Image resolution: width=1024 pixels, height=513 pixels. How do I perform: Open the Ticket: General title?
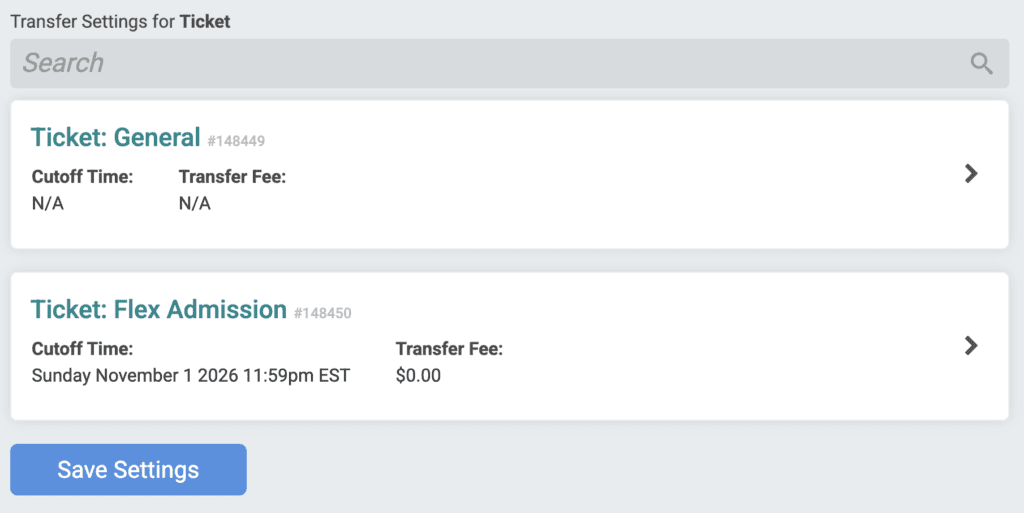pyautogui.click(x=116, y=137)
